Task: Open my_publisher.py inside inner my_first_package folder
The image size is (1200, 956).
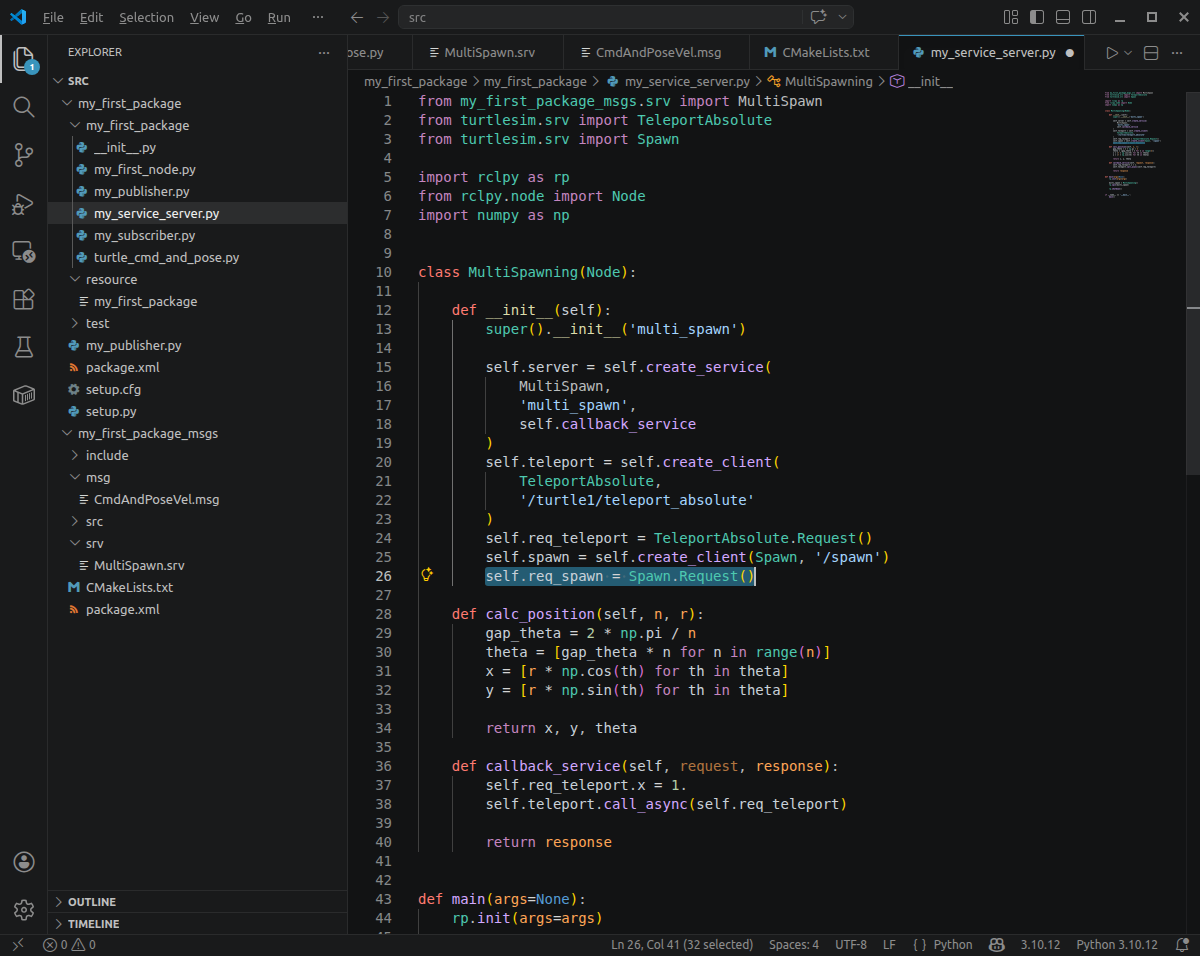Action: click(141, 191)
